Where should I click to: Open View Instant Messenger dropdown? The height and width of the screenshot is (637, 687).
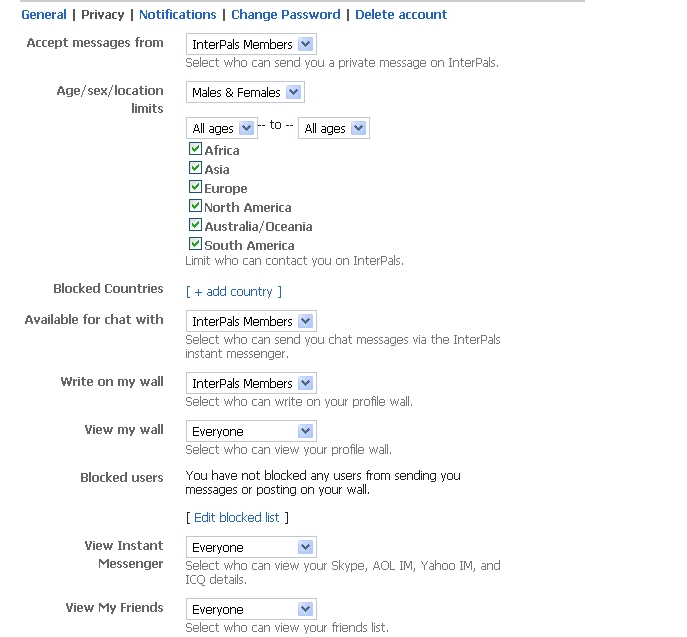[251, 547]
